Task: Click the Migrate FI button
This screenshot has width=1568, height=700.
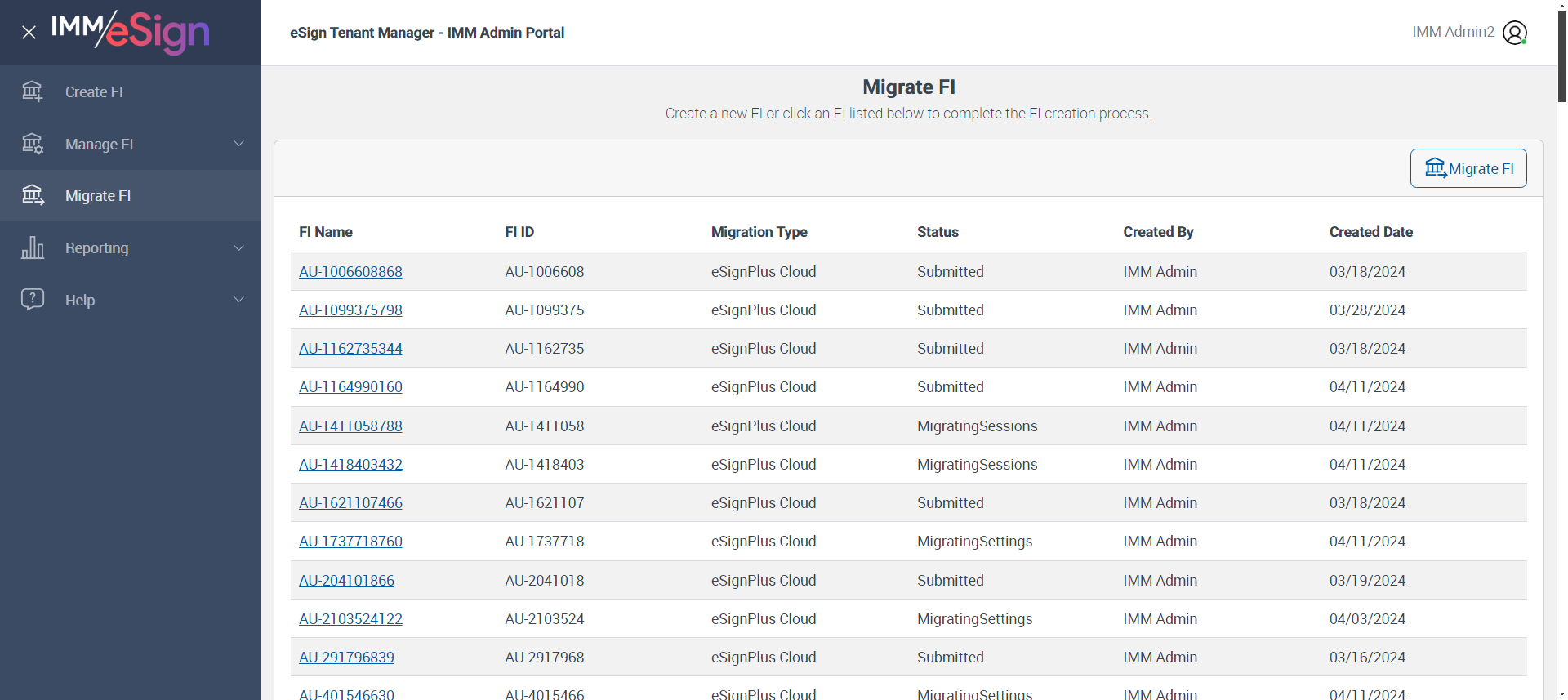Action: [x=1468, y=168]
